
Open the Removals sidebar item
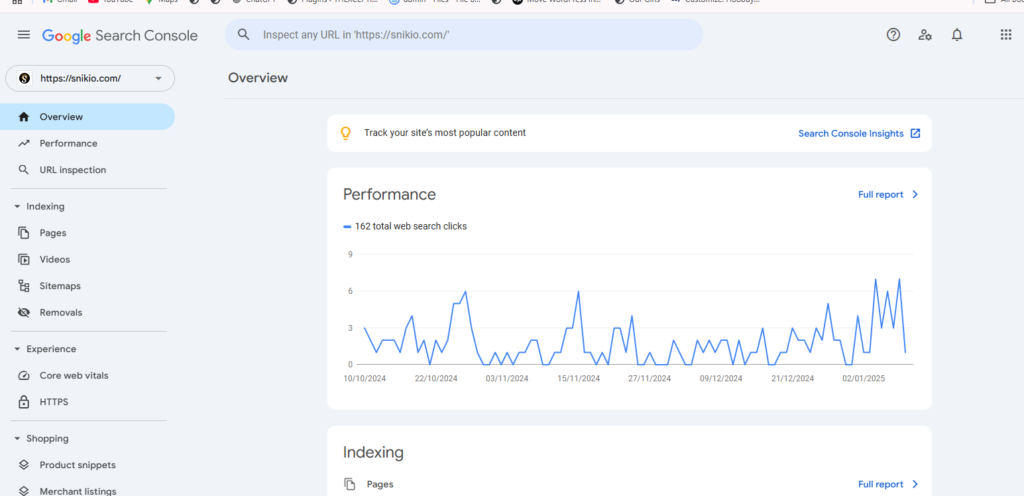pyautogui.click(x=88, y=313)
